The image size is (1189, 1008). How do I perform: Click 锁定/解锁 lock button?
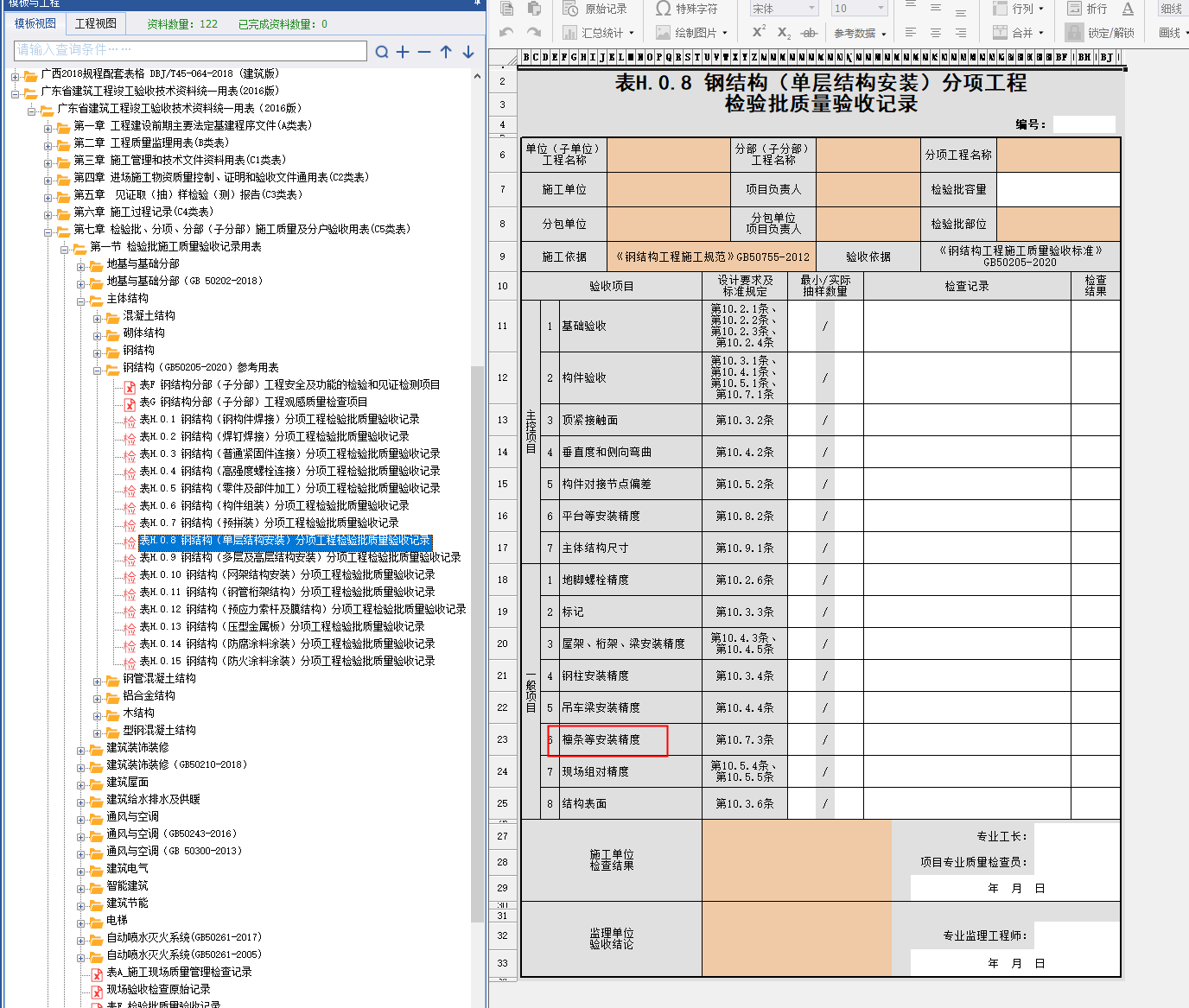pyautogui.click(x=1100, y=33)
